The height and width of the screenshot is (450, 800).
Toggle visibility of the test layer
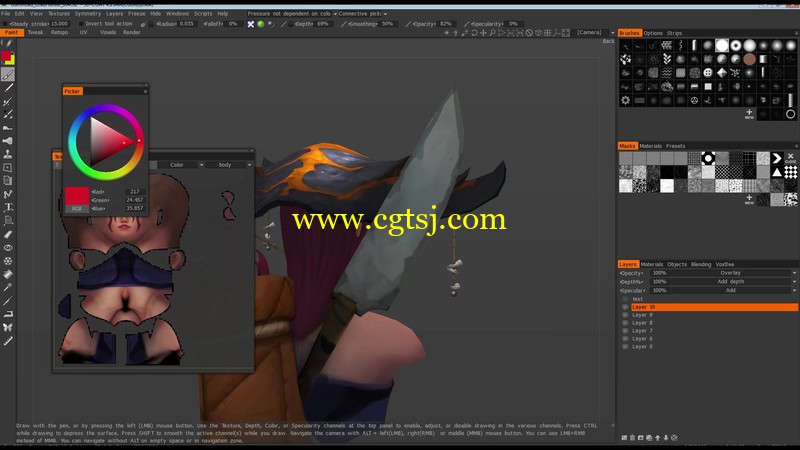click(x=626, y=299)
